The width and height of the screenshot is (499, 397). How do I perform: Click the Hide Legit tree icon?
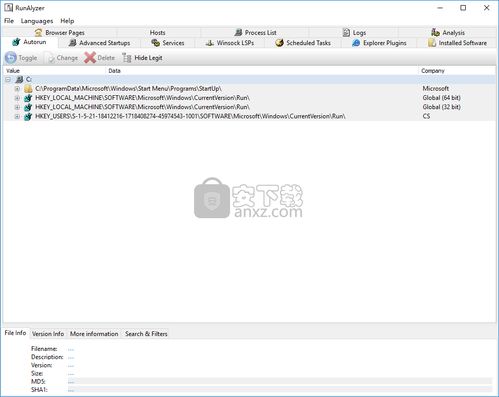[127, 58]
